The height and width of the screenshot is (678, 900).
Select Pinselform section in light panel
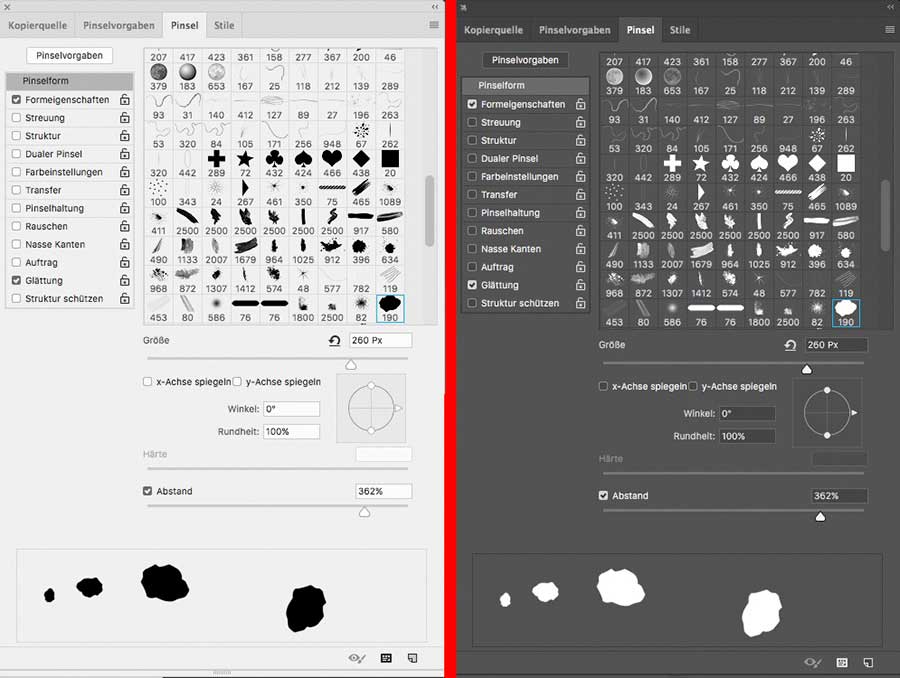coord(69,81)
